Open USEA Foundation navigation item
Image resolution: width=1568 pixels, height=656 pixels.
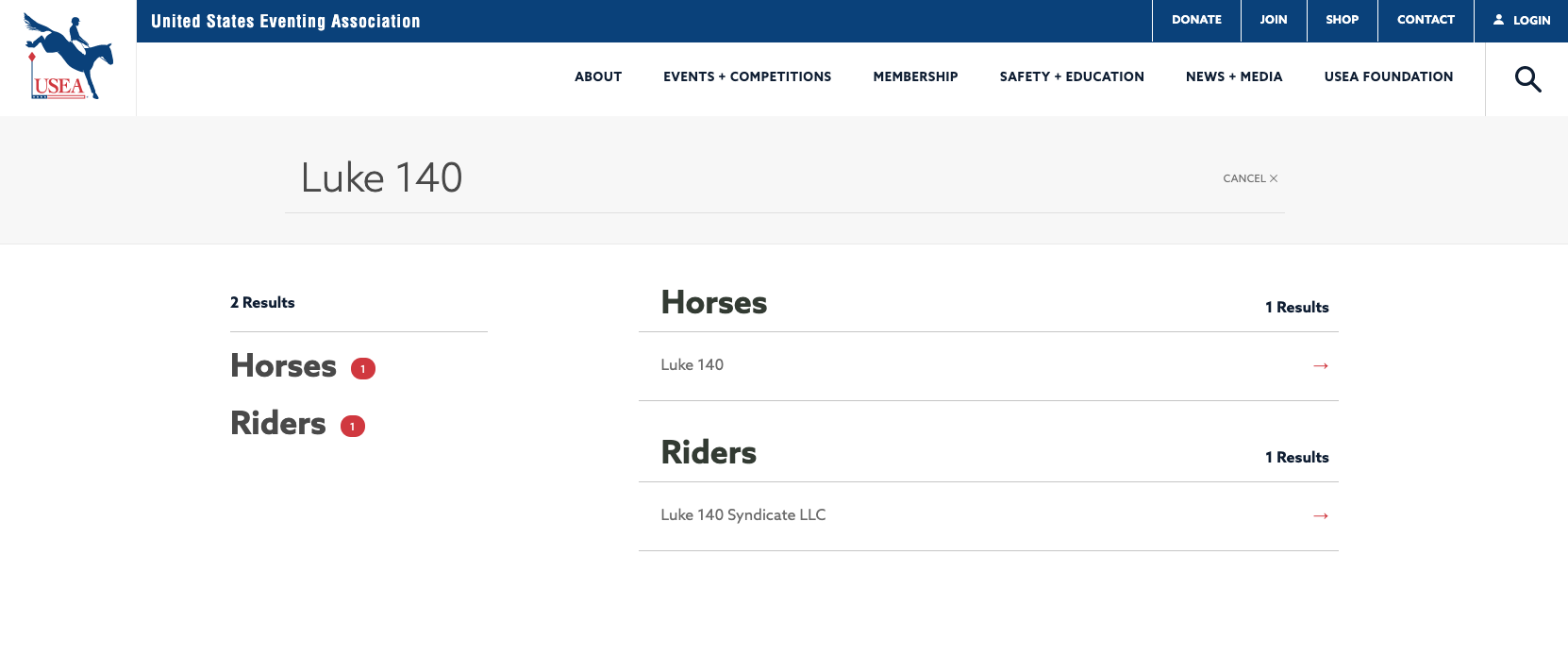click(1388, 77)
